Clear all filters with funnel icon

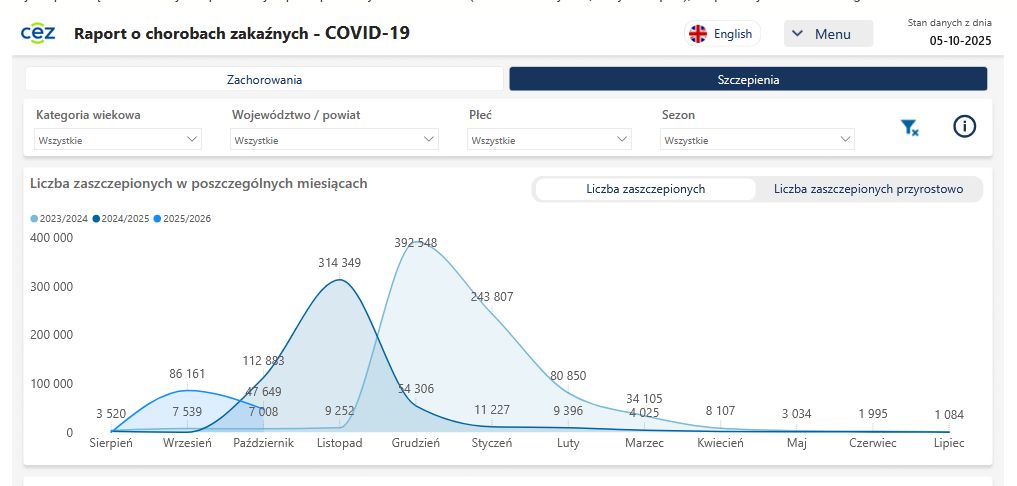(x=910, y=128)
